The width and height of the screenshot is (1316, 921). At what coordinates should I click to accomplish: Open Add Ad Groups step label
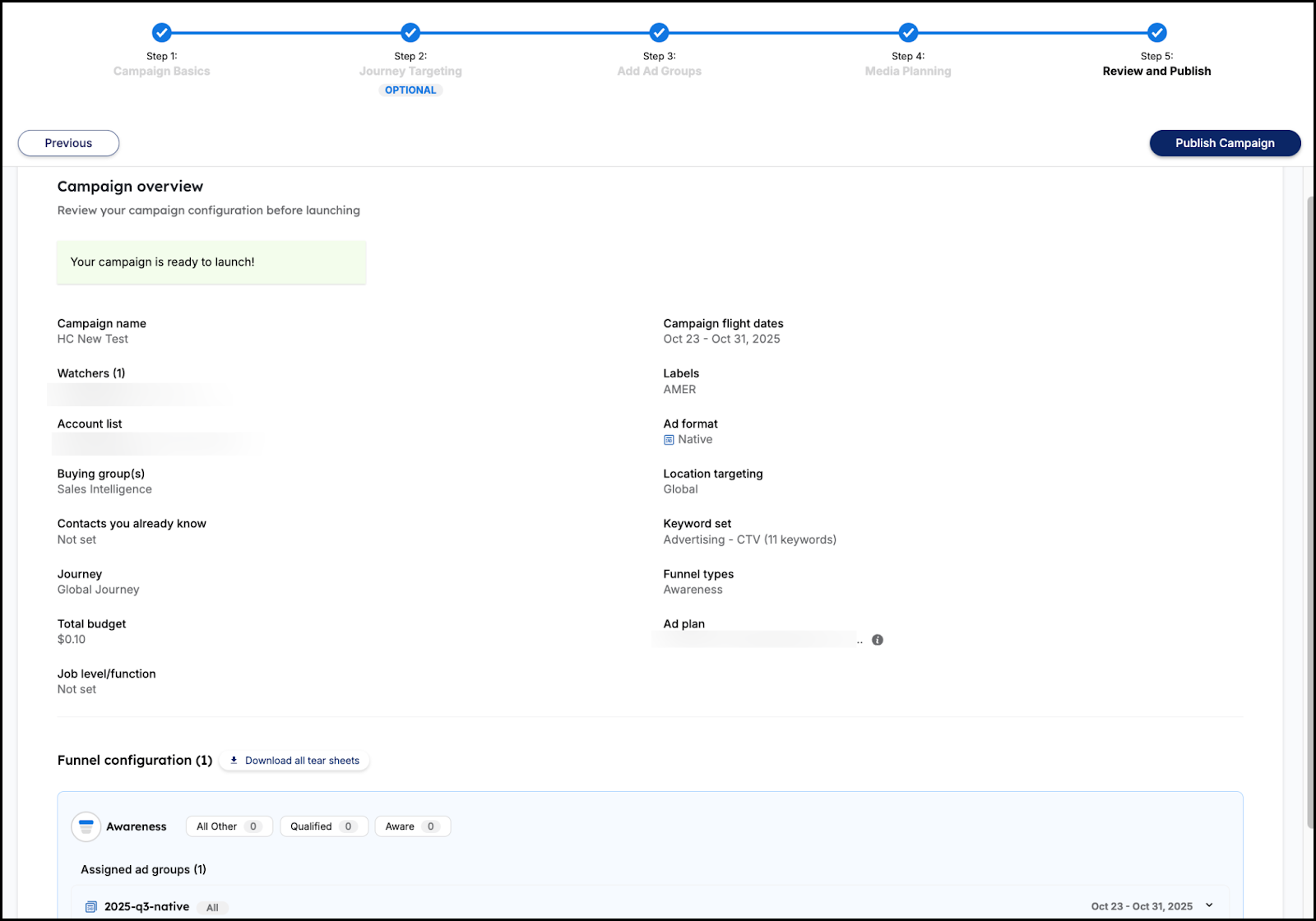(x=660, y=72)
